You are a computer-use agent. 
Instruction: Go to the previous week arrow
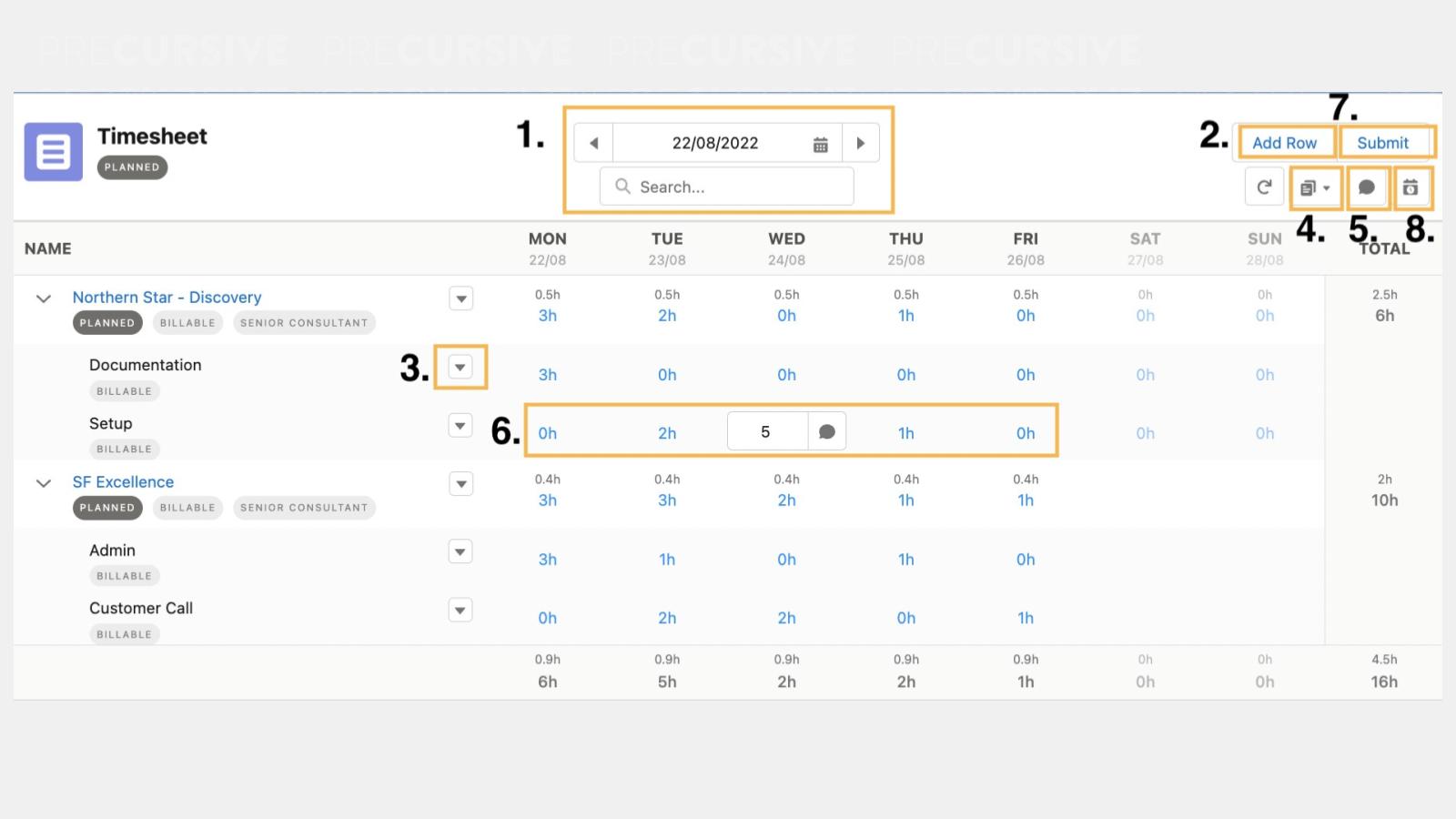click(x=593, y=143)
